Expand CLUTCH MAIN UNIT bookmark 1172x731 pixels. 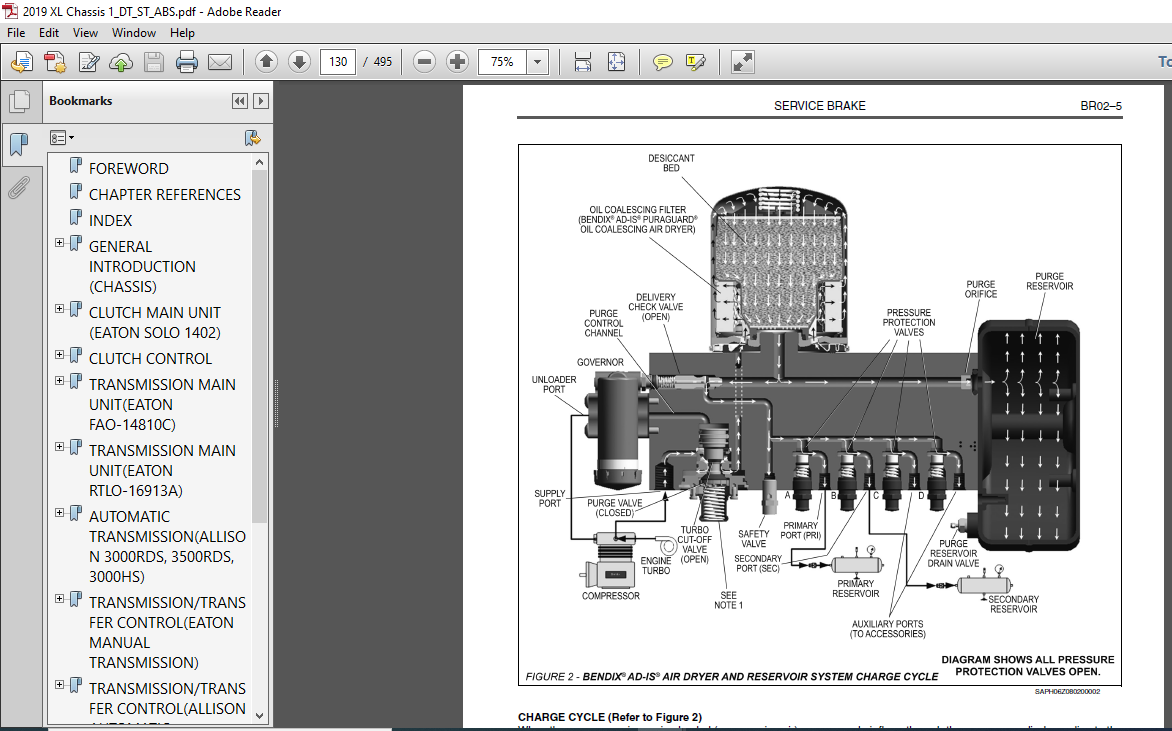[60, 309]
